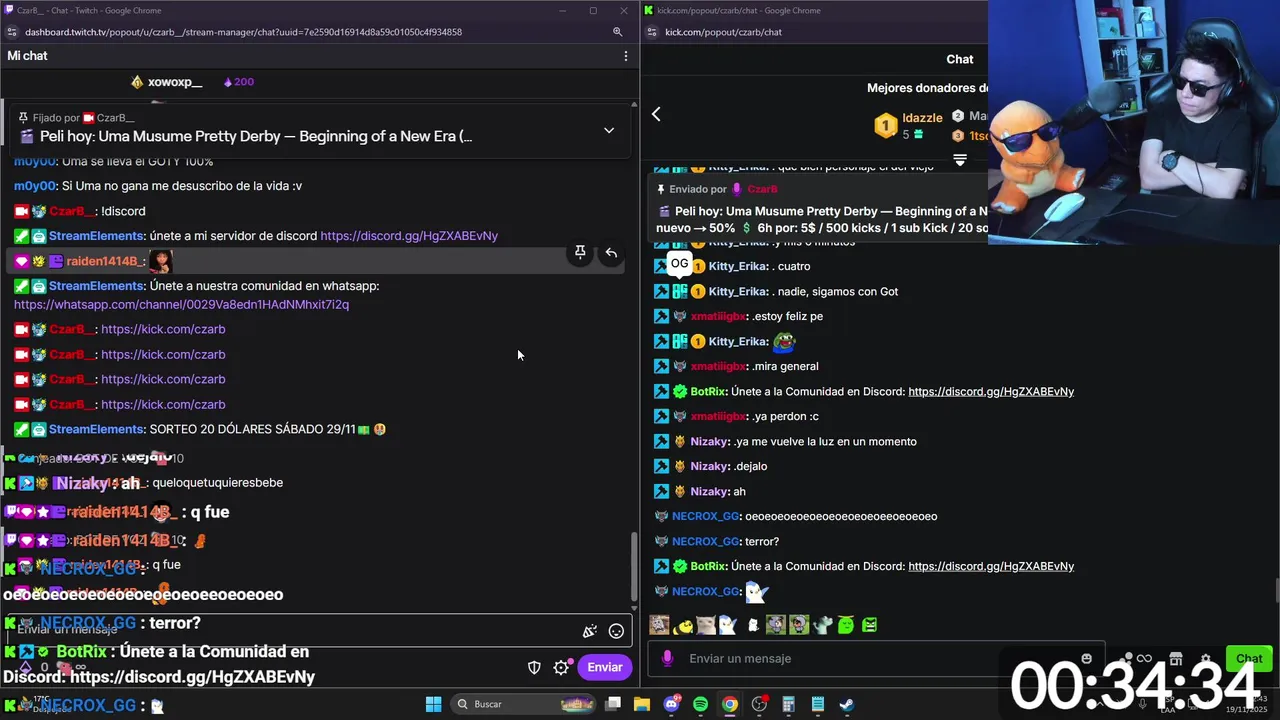Open the WhatsApp channel link in Twitch chat
This screenshot has width=1280, height=720.
(181, 304)
